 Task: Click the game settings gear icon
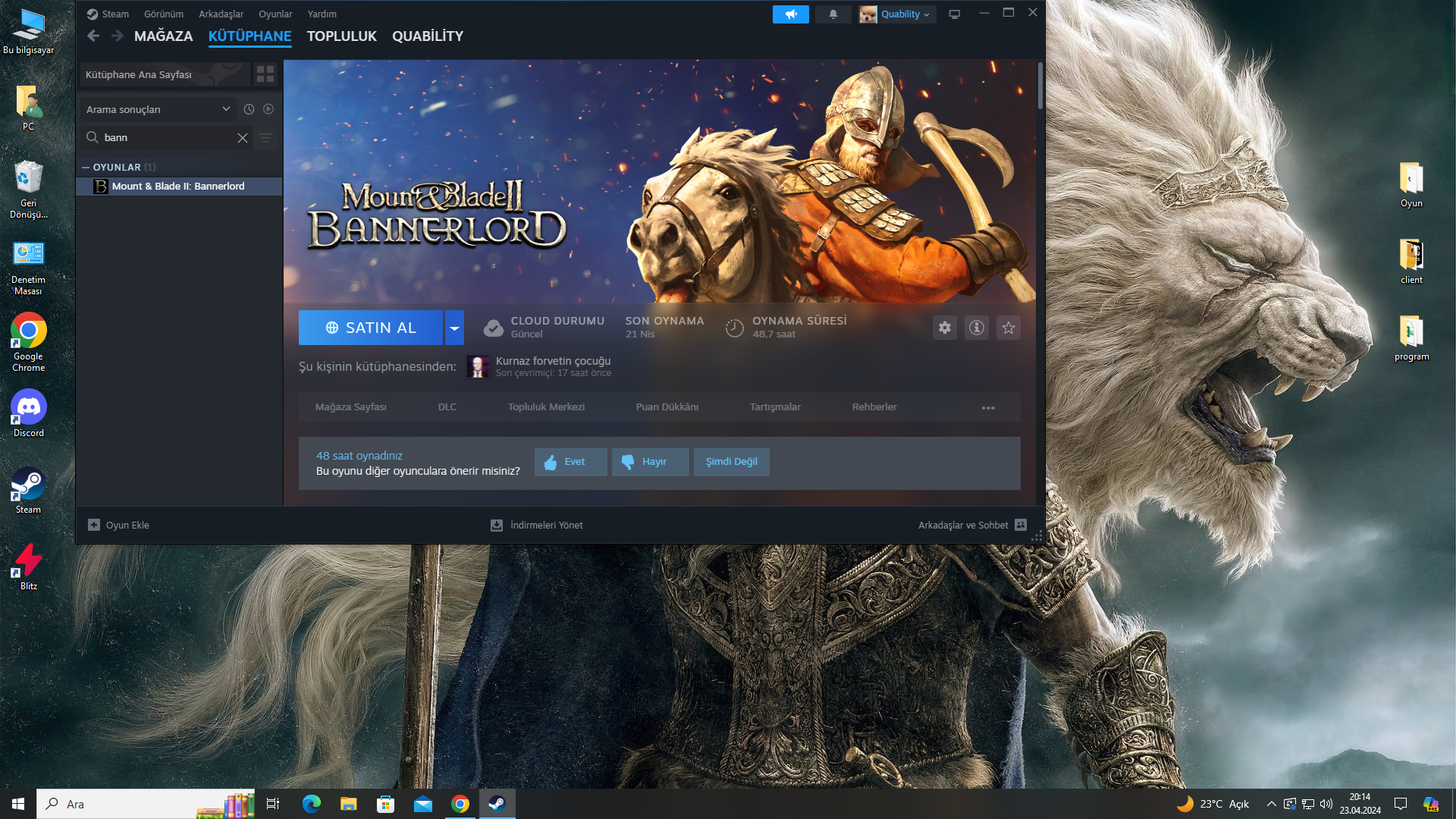[x=944, y=328]
